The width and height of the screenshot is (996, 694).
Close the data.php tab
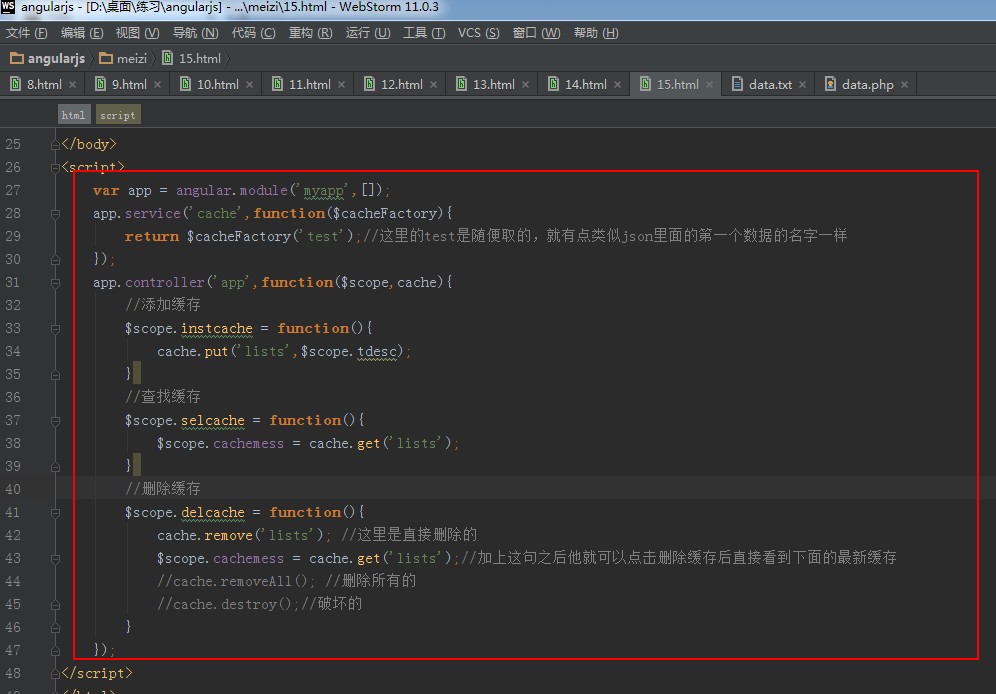coord(905,84)
